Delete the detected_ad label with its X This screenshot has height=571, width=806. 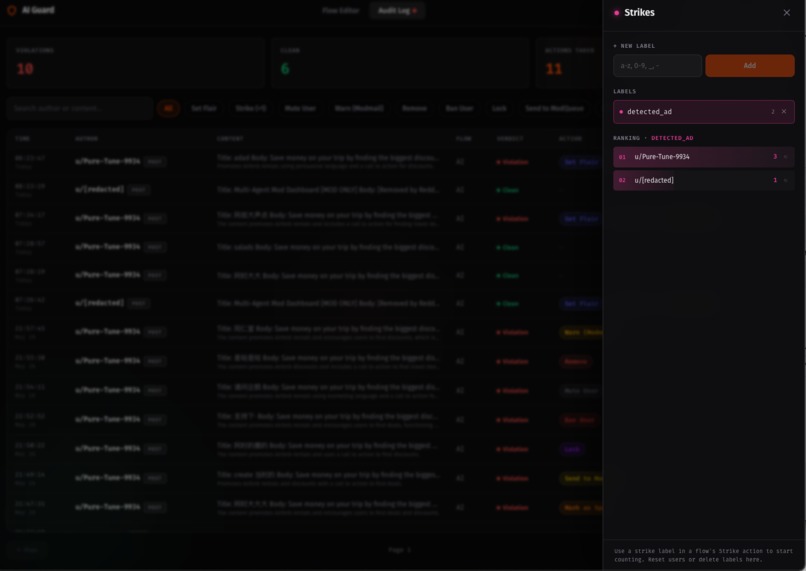coord(784,112)
